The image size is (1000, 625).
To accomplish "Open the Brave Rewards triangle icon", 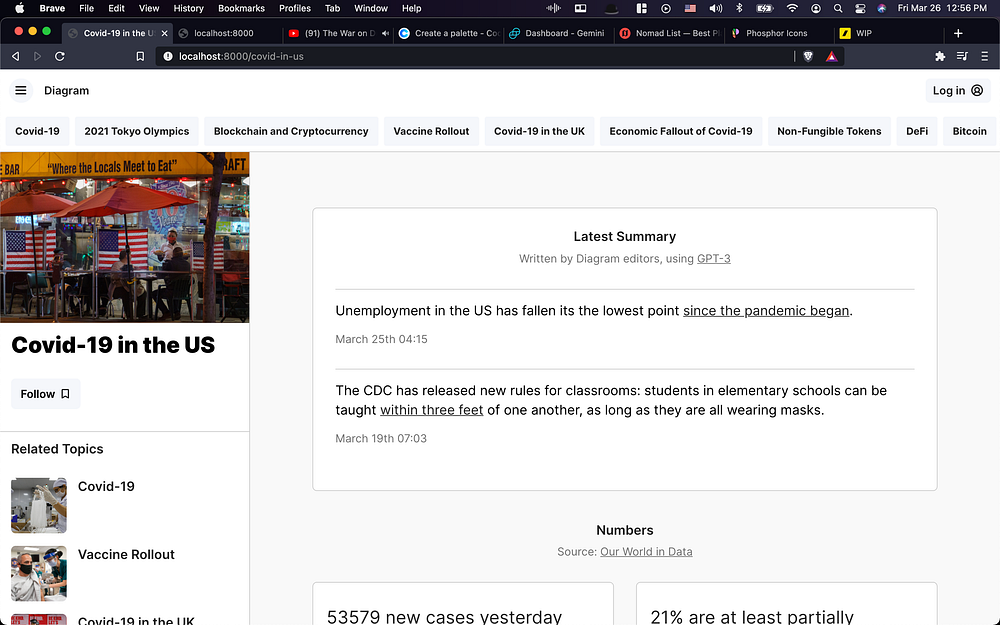I will coord(831,56).
